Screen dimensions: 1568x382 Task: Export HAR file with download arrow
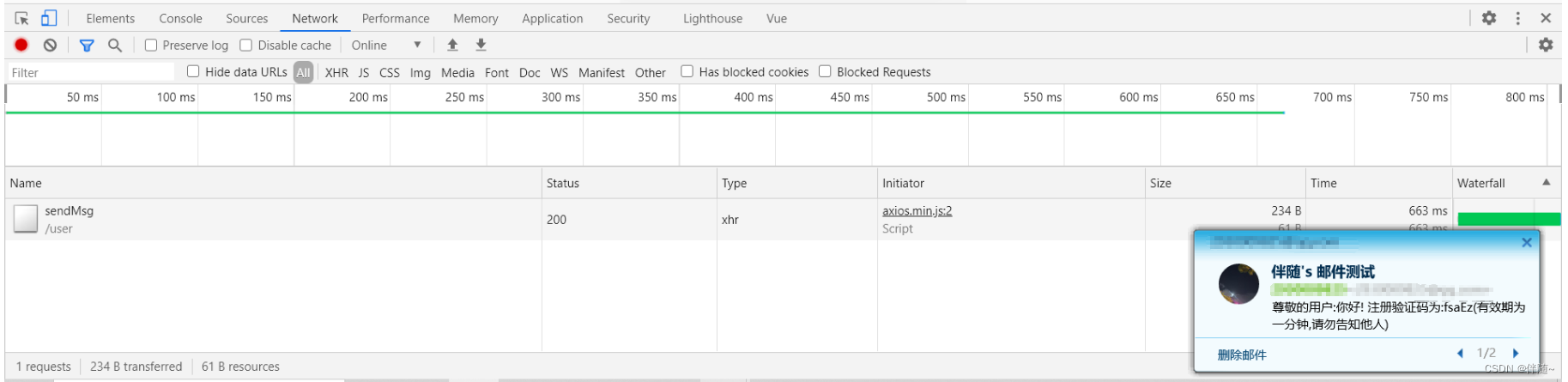pyautogui.click(x=481, y=45)
